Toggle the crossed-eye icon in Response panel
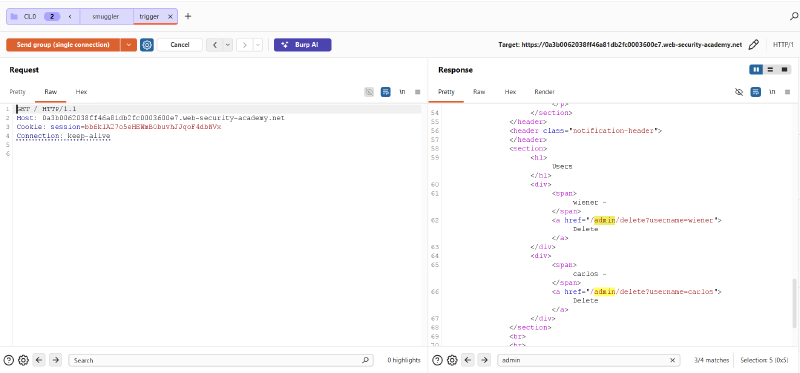Image resolution: width=800 pixels, height=373 pixels. 739,92
